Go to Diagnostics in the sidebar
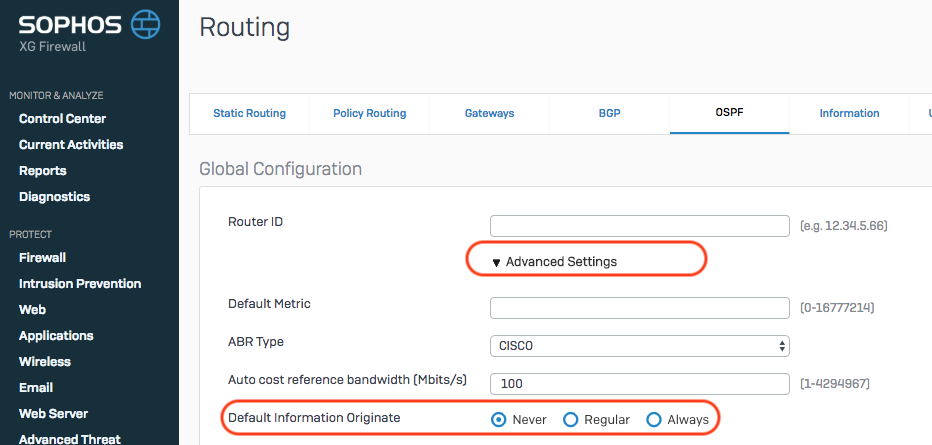Image resolution: width=932 pixels, height=445 pixels. pos(54,197)
